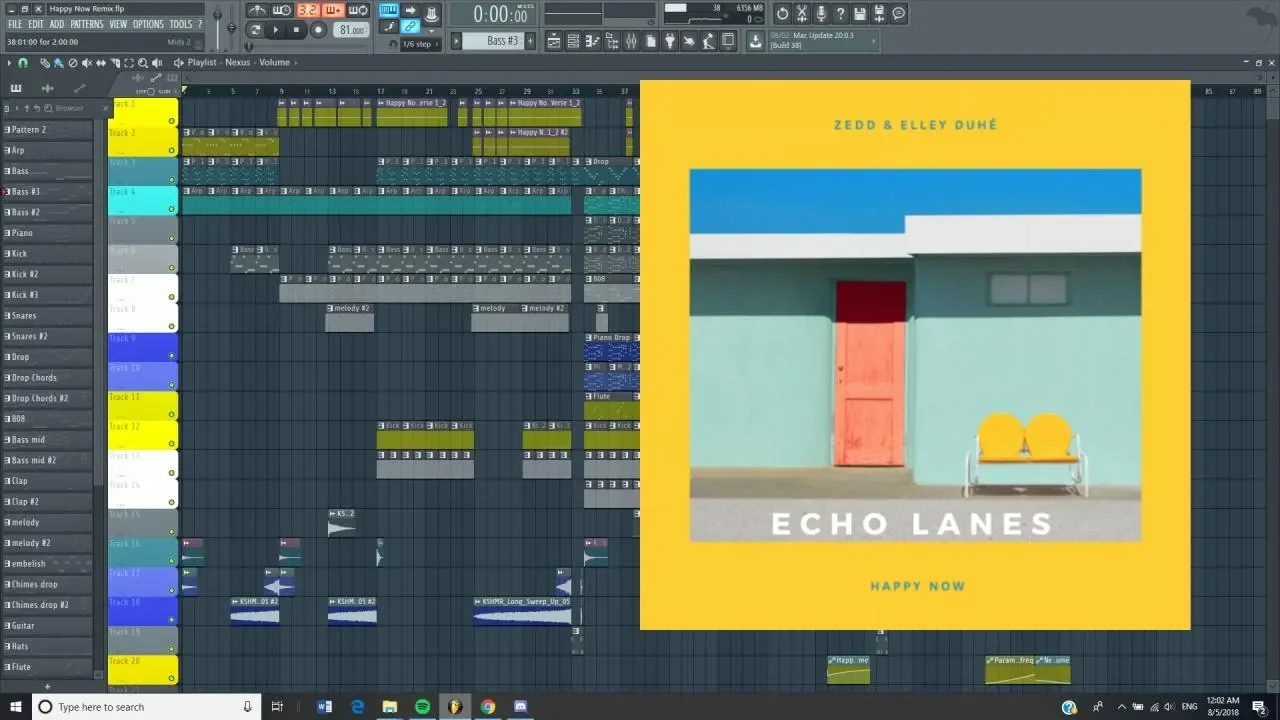Select the Chimes drop pattern in the picker

(47, 585)
